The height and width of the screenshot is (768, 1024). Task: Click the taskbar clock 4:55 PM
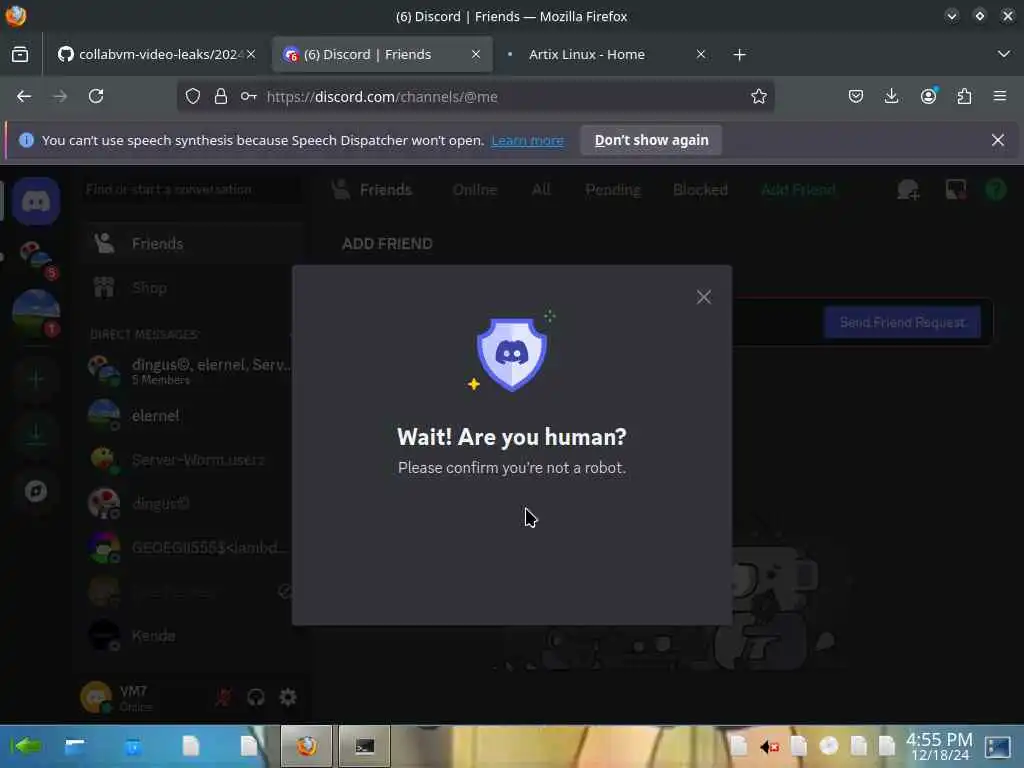tap(939, 746)
